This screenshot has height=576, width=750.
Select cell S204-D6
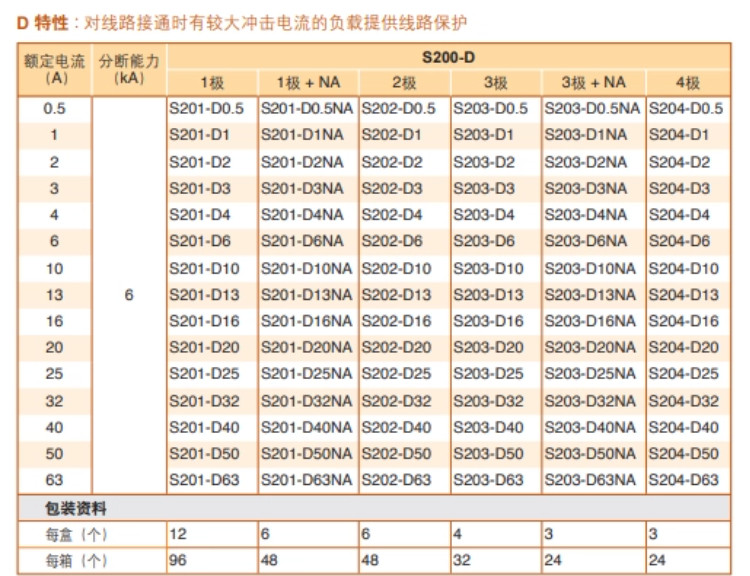tap(679, 241)
